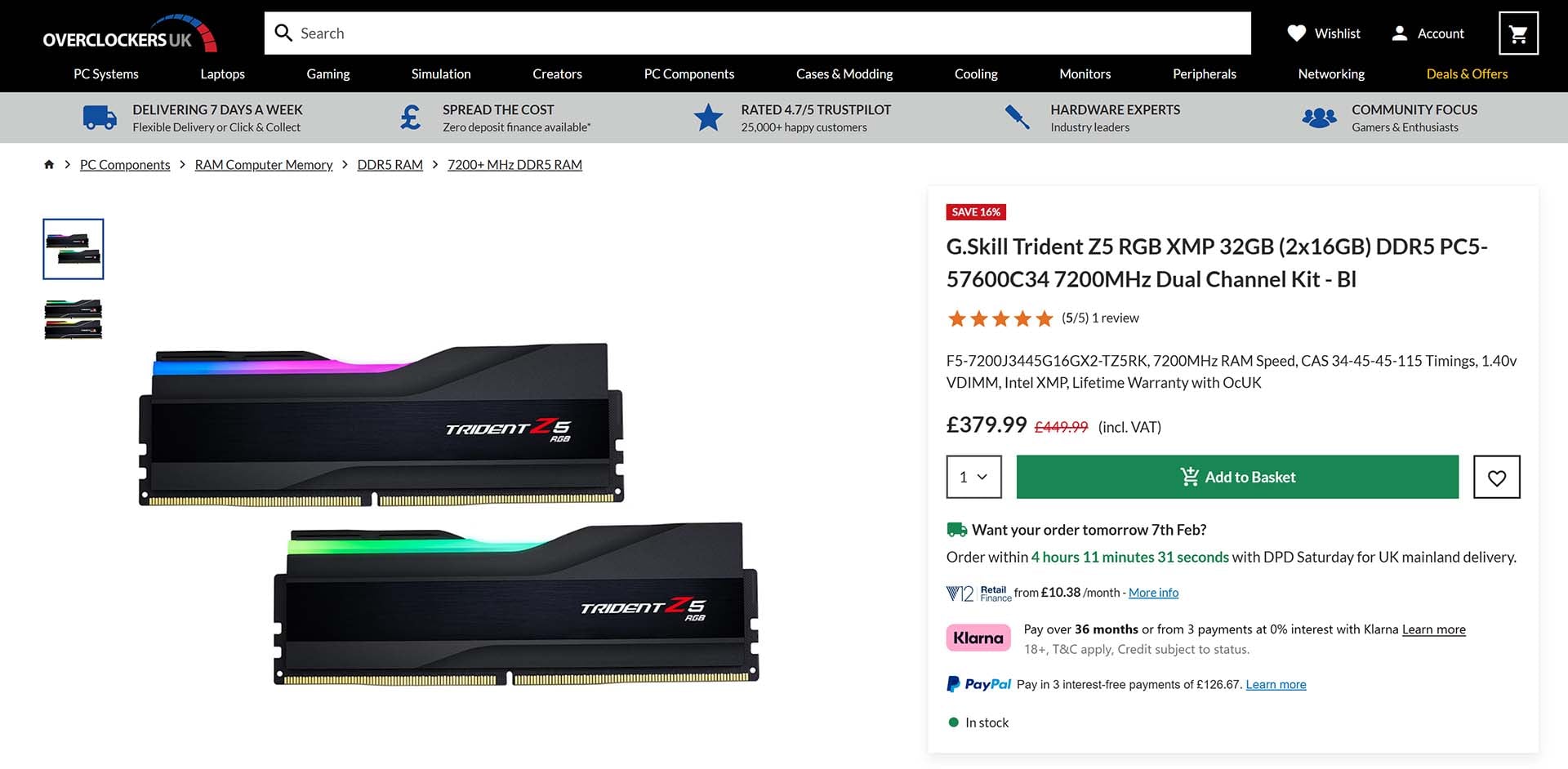This screenshot has height=769, width=1568.
Task: Expand the Deals & Offers menu
Action: click(x=1467, y=73)
